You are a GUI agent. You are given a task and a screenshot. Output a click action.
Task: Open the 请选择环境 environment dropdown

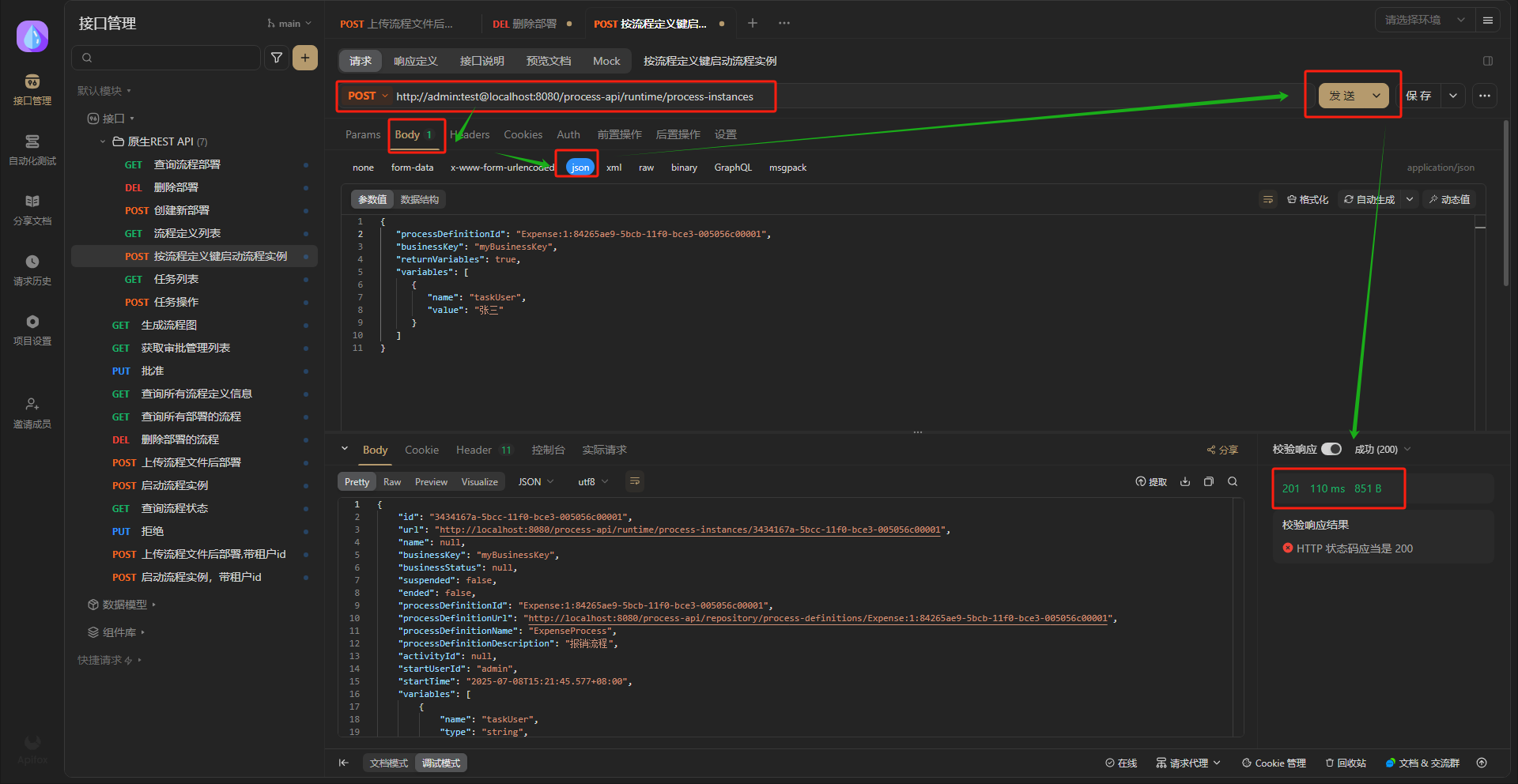point(1425,21)
